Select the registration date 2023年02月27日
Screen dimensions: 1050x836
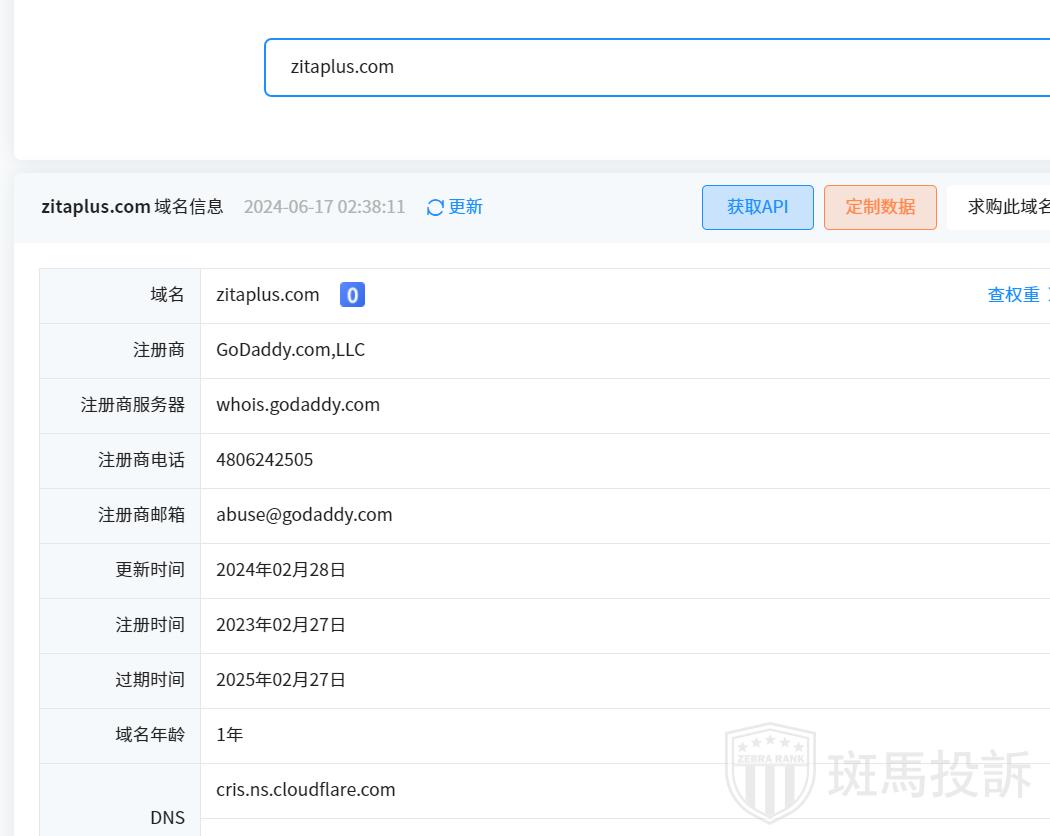[x=281, y=625]
